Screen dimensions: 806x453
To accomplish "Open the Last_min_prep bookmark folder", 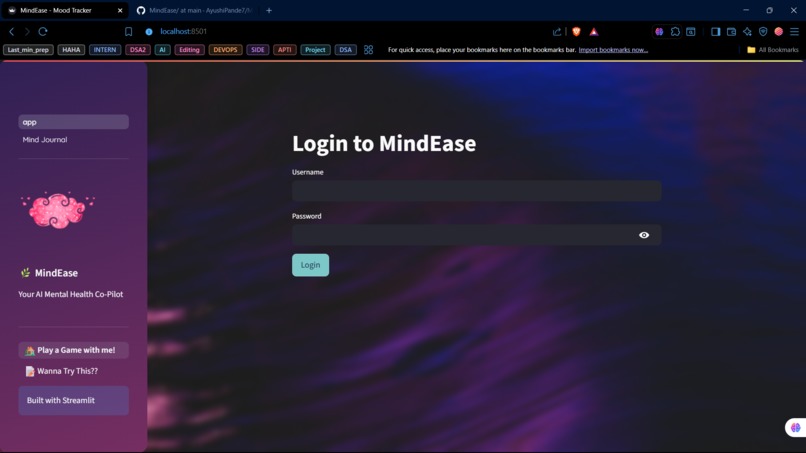I will [28, 50].
